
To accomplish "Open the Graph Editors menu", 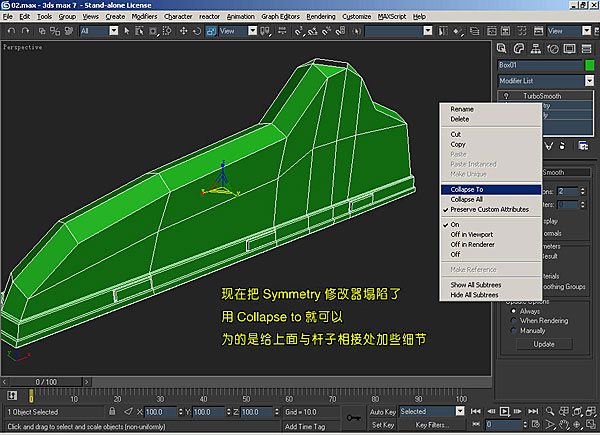I will click(x=280, y=16).
